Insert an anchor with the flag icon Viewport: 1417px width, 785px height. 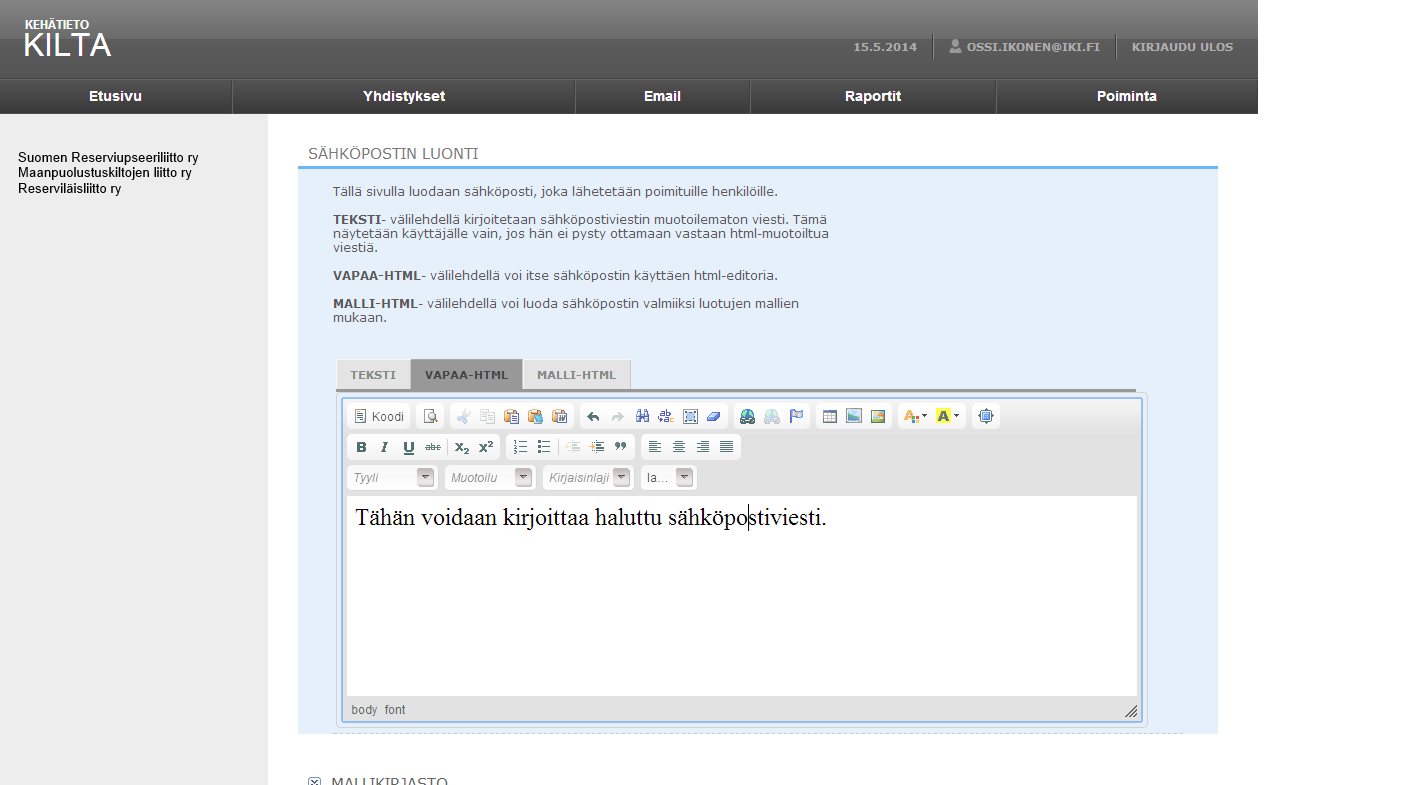tap(796, 417)
